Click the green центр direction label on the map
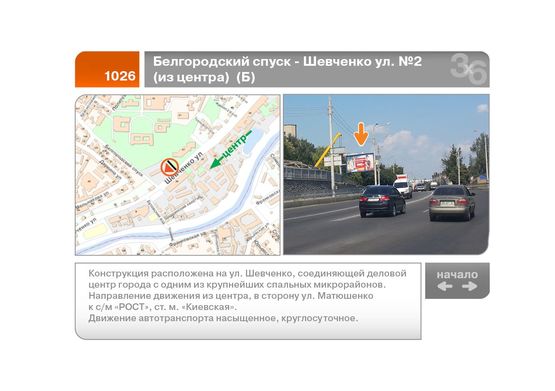This screenshot has height=391, width=555. [x=231, y=149]
